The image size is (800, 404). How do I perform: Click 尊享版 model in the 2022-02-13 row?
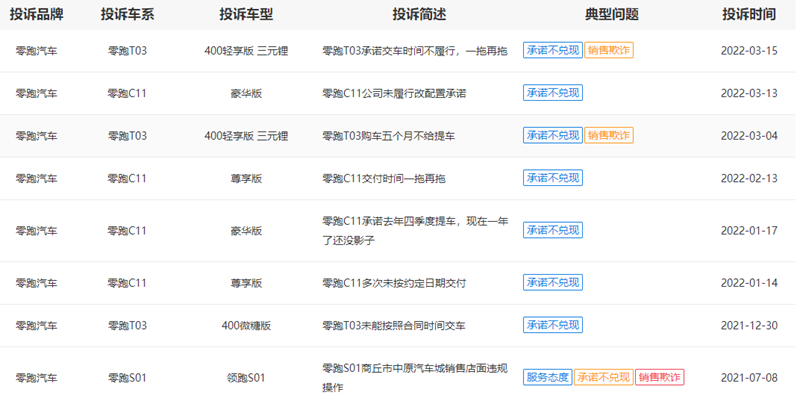pyautogui.click(x=246, y=178)
